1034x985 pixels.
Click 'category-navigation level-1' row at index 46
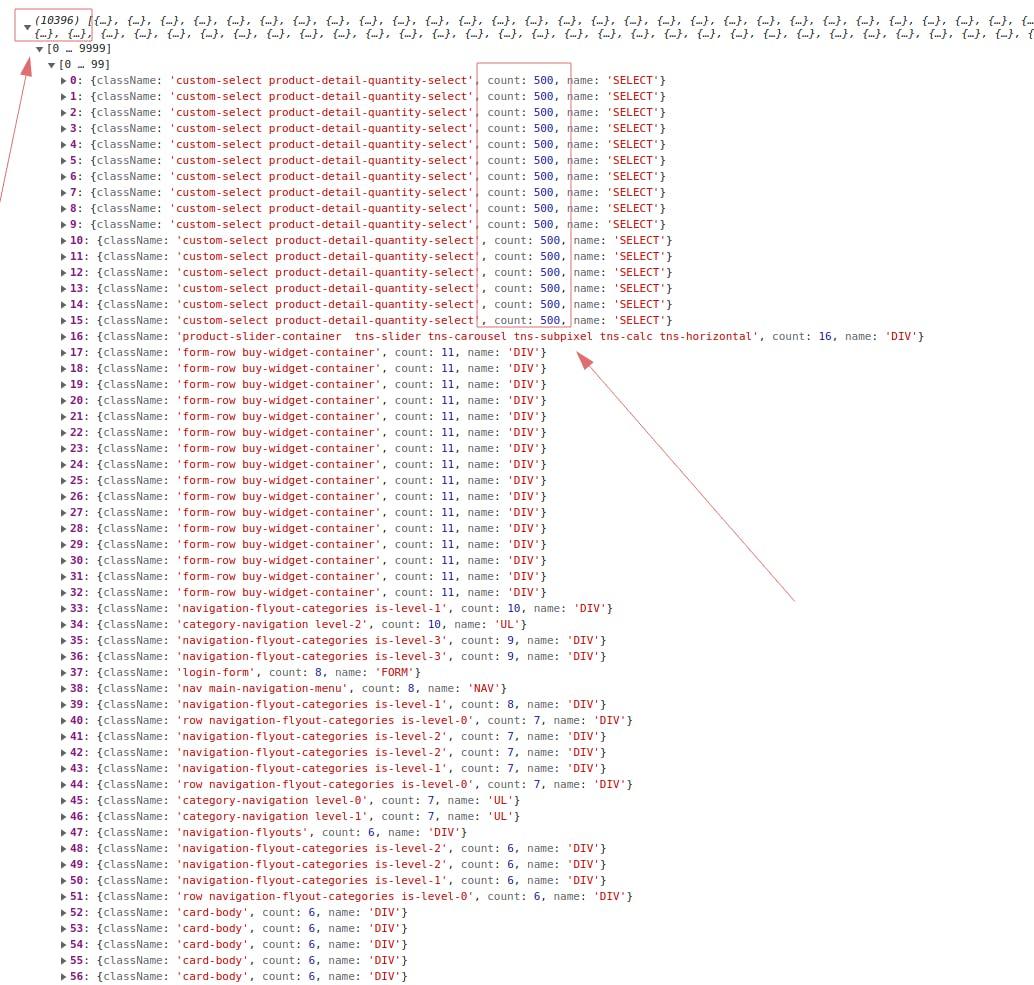click(x=295, y=816)
